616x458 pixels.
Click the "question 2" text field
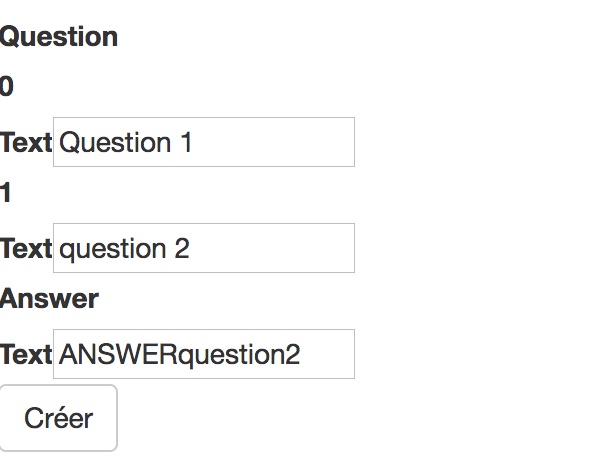(x=204, y=248)
